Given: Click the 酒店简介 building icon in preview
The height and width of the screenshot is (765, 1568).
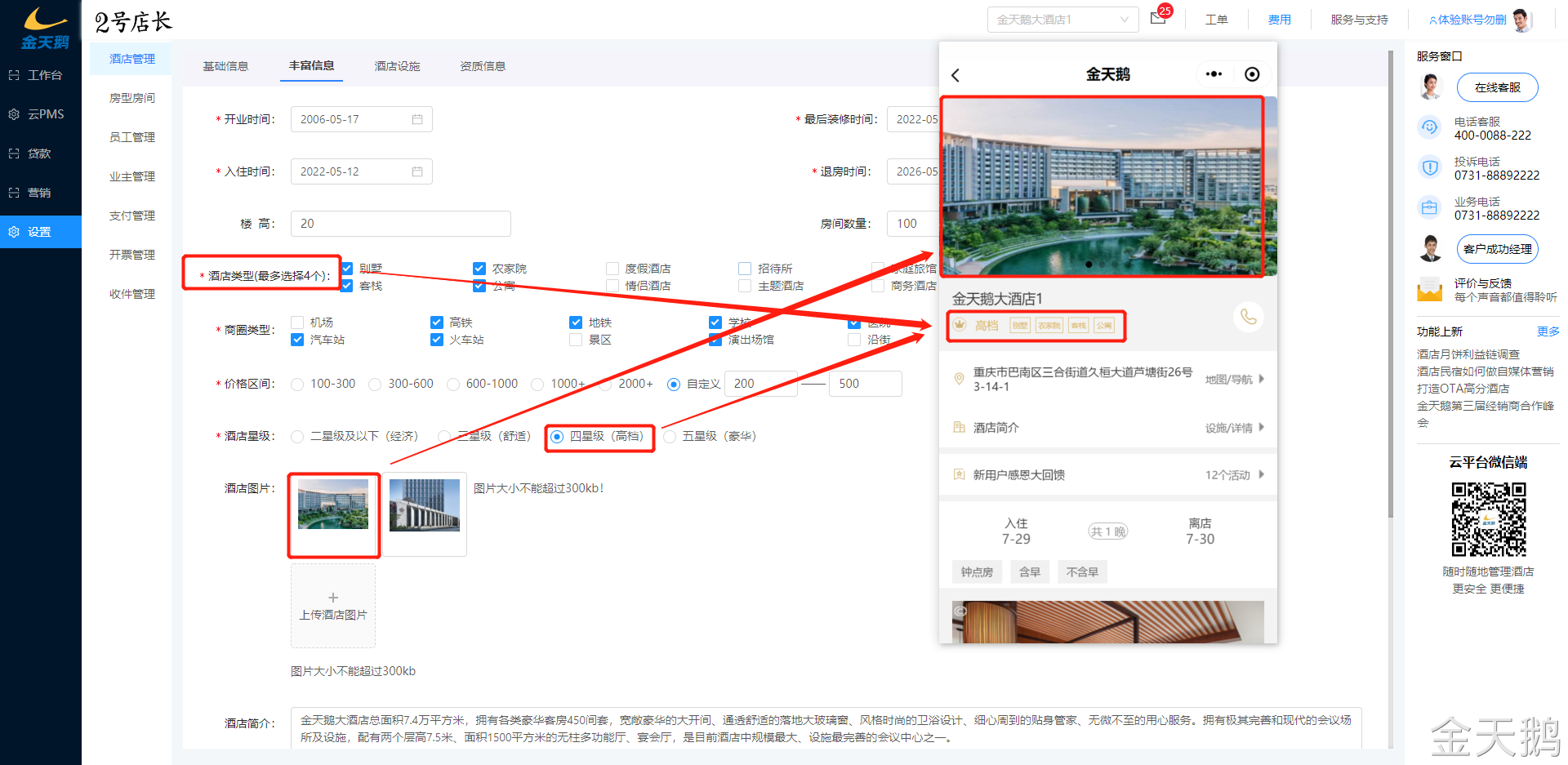Looking at the screenshot, I should [x=959, y=427].
